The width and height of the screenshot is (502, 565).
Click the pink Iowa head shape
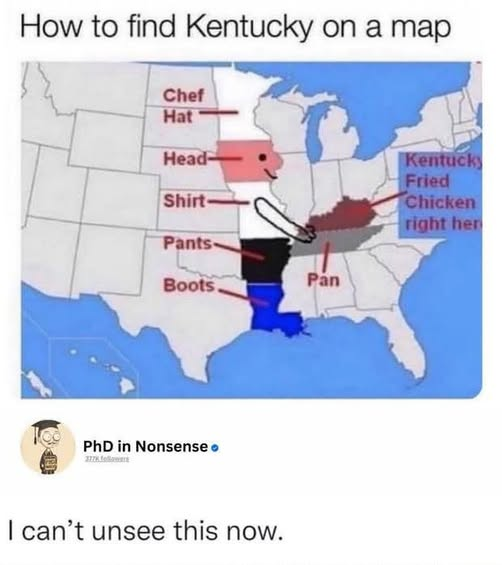[249, 160]
